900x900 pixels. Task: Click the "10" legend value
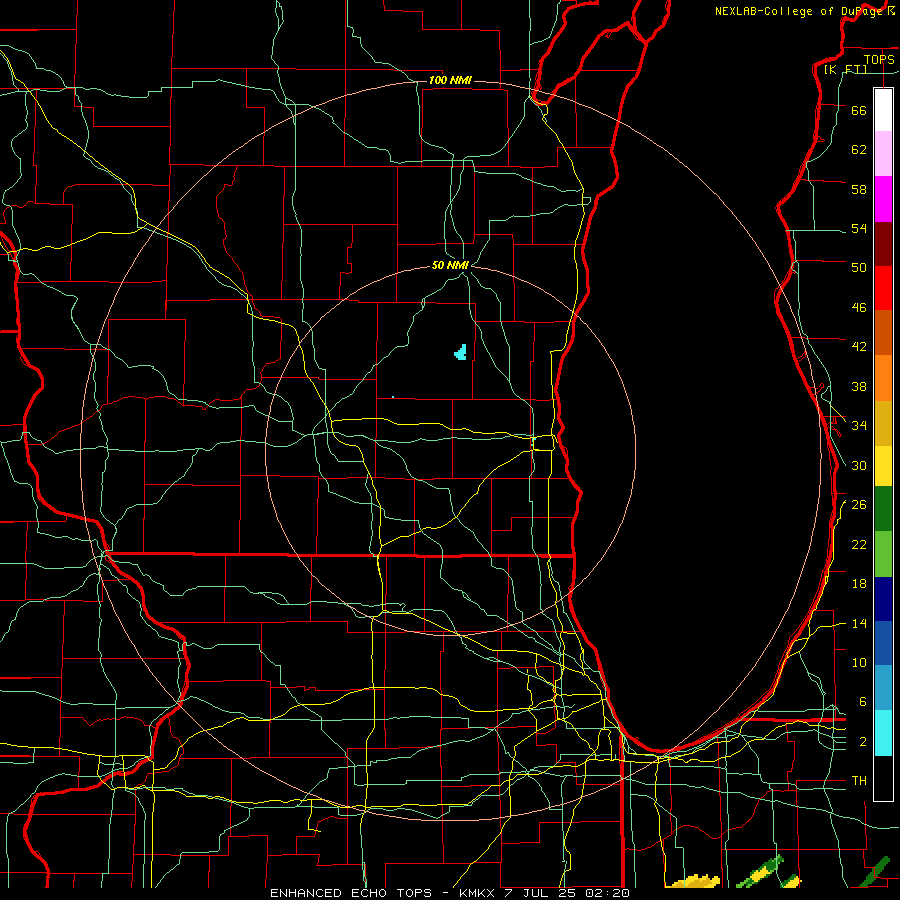(x=859, y=662)
